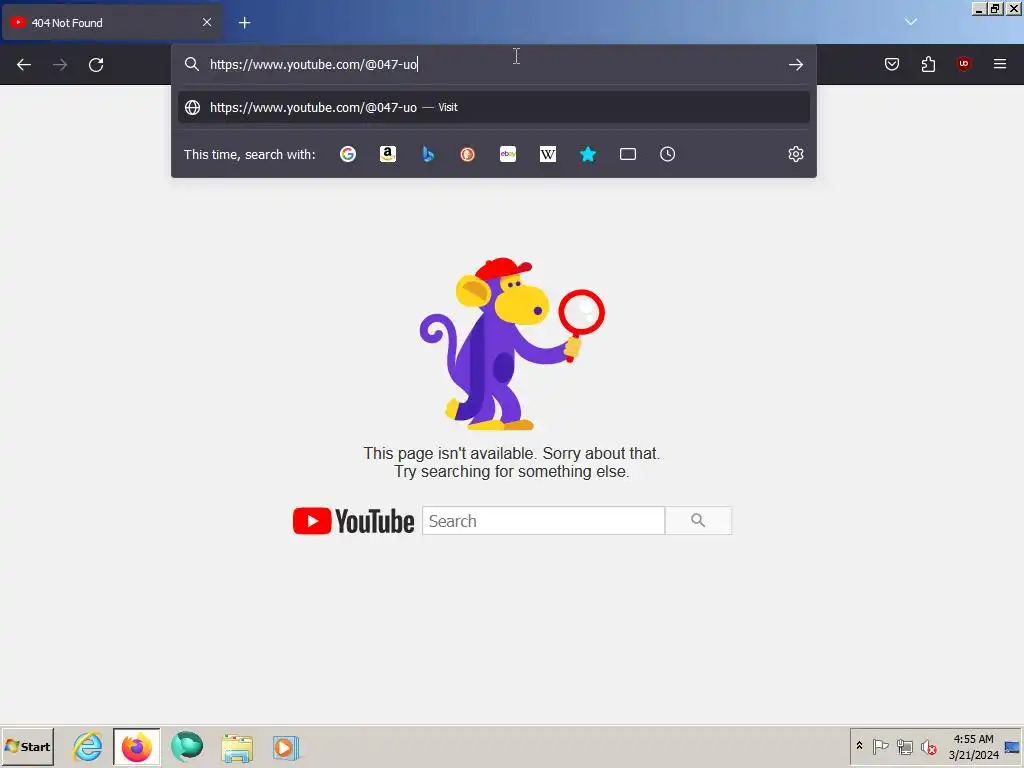Image resolution: width=1024 pixels, height=768 pixels.
Task: Search history with the clock icon
Action: tap(667, 154)
